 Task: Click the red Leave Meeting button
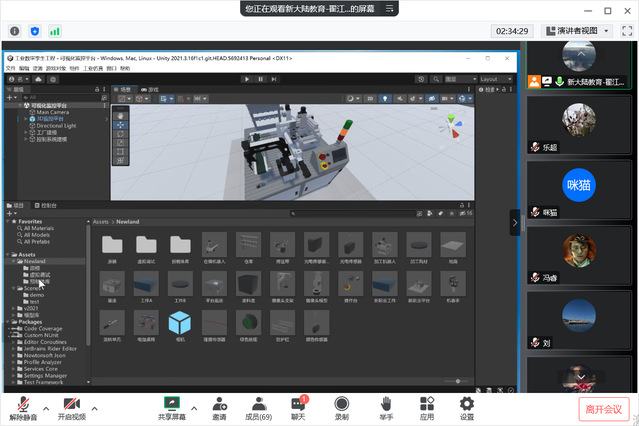coord(604,408)
